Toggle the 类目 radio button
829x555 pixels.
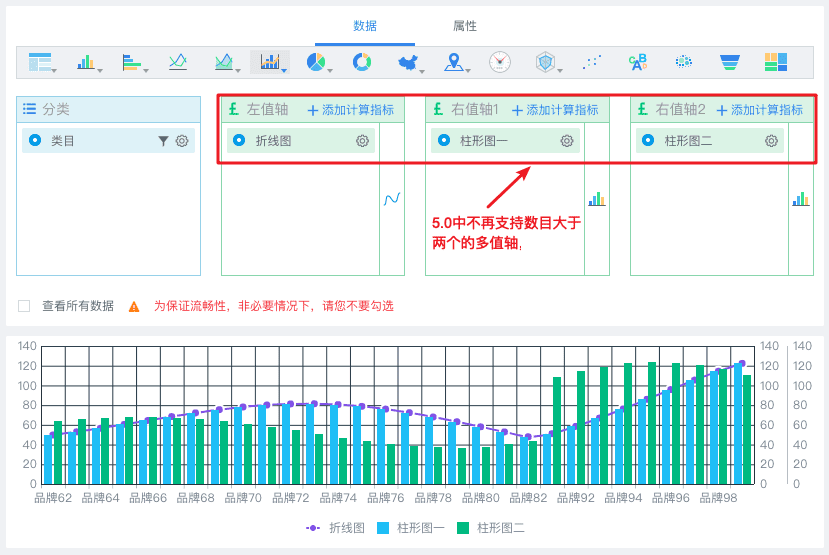(35, 140)
